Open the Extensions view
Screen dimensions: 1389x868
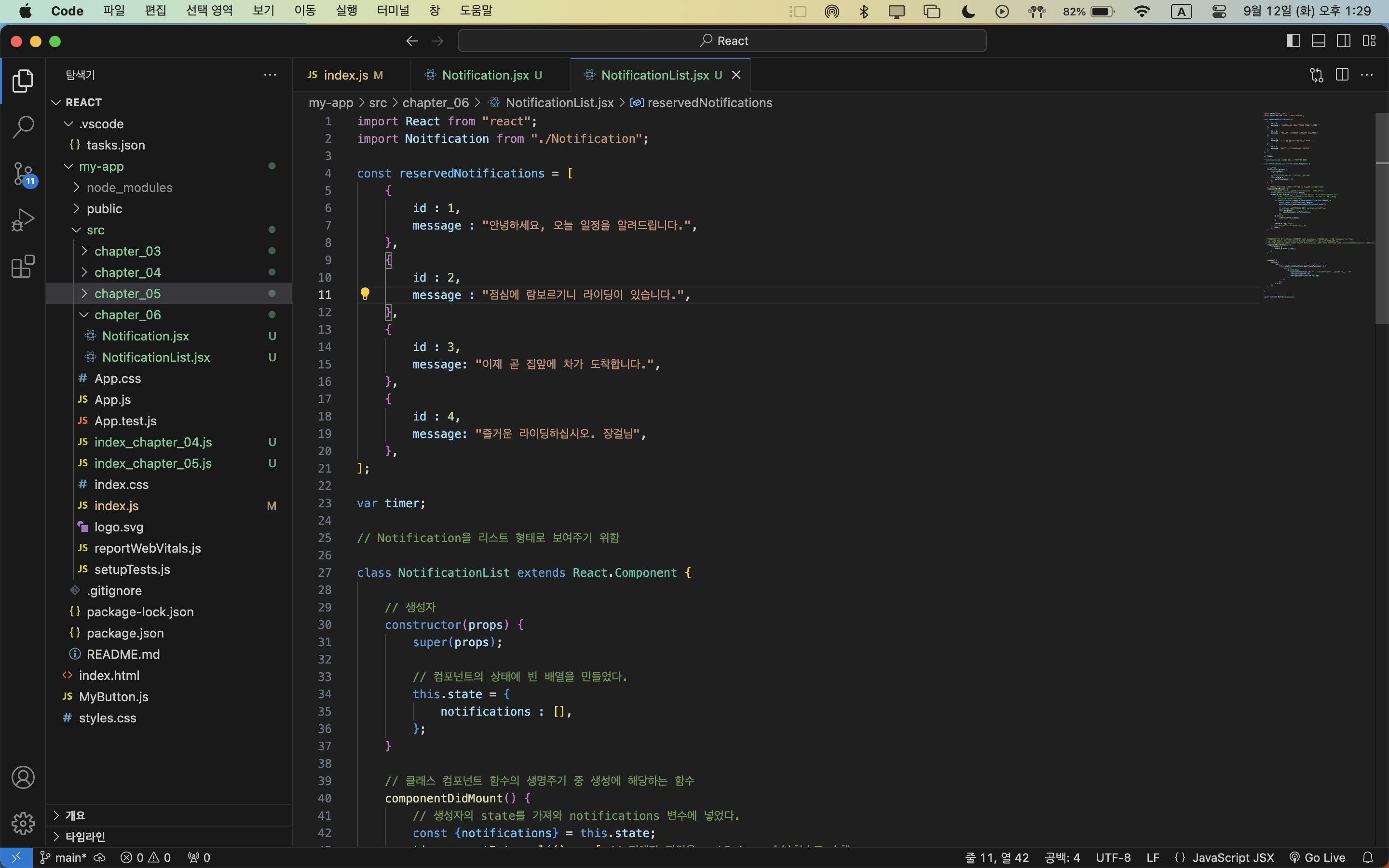coord(23,266)
